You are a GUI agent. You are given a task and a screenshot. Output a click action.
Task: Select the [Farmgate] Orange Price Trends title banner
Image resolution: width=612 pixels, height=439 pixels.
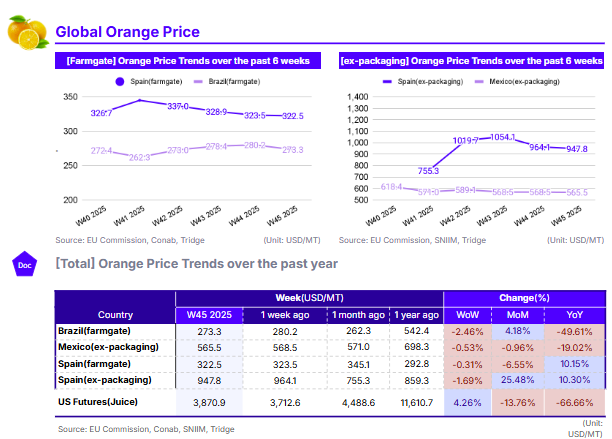coord(186,61)
